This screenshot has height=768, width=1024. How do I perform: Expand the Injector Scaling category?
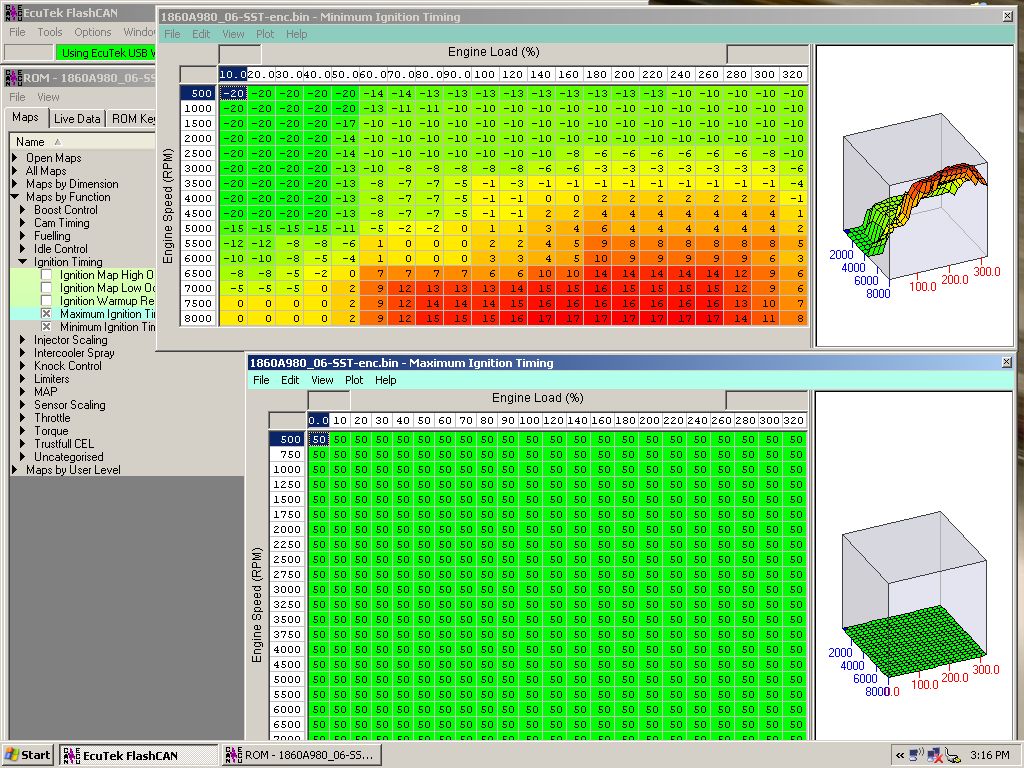click(23, 340)
